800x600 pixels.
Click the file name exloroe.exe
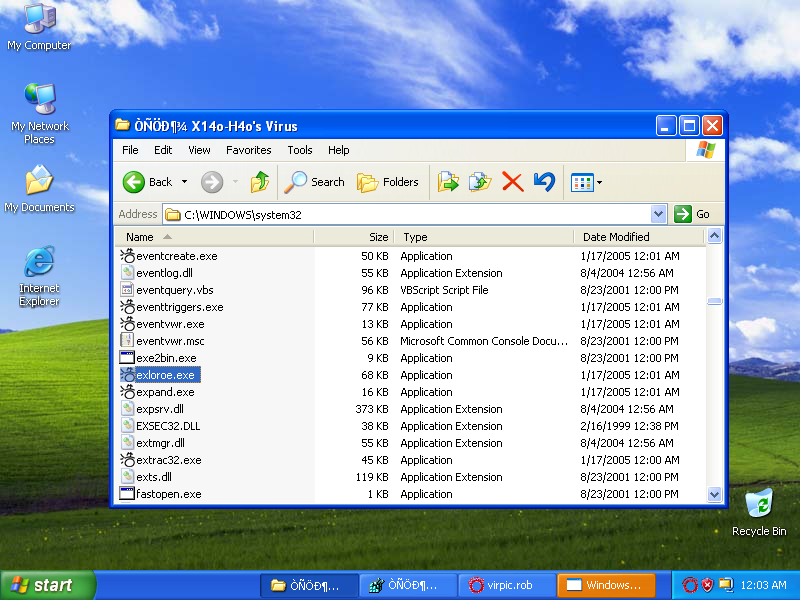click(165, 375)
